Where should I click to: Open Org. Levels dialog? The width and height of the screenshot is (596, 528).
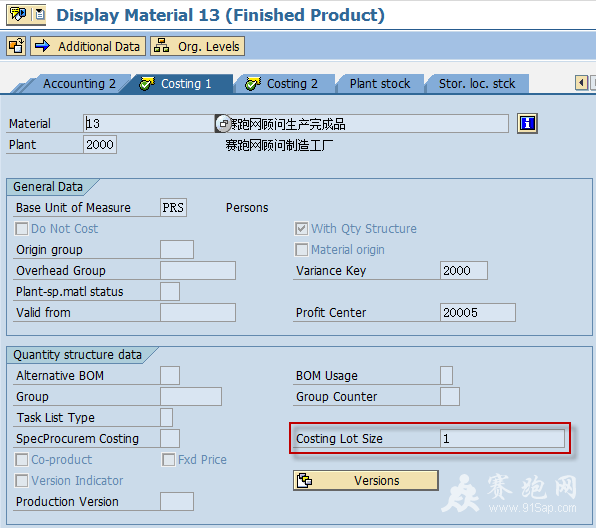[x=197, y=46]
